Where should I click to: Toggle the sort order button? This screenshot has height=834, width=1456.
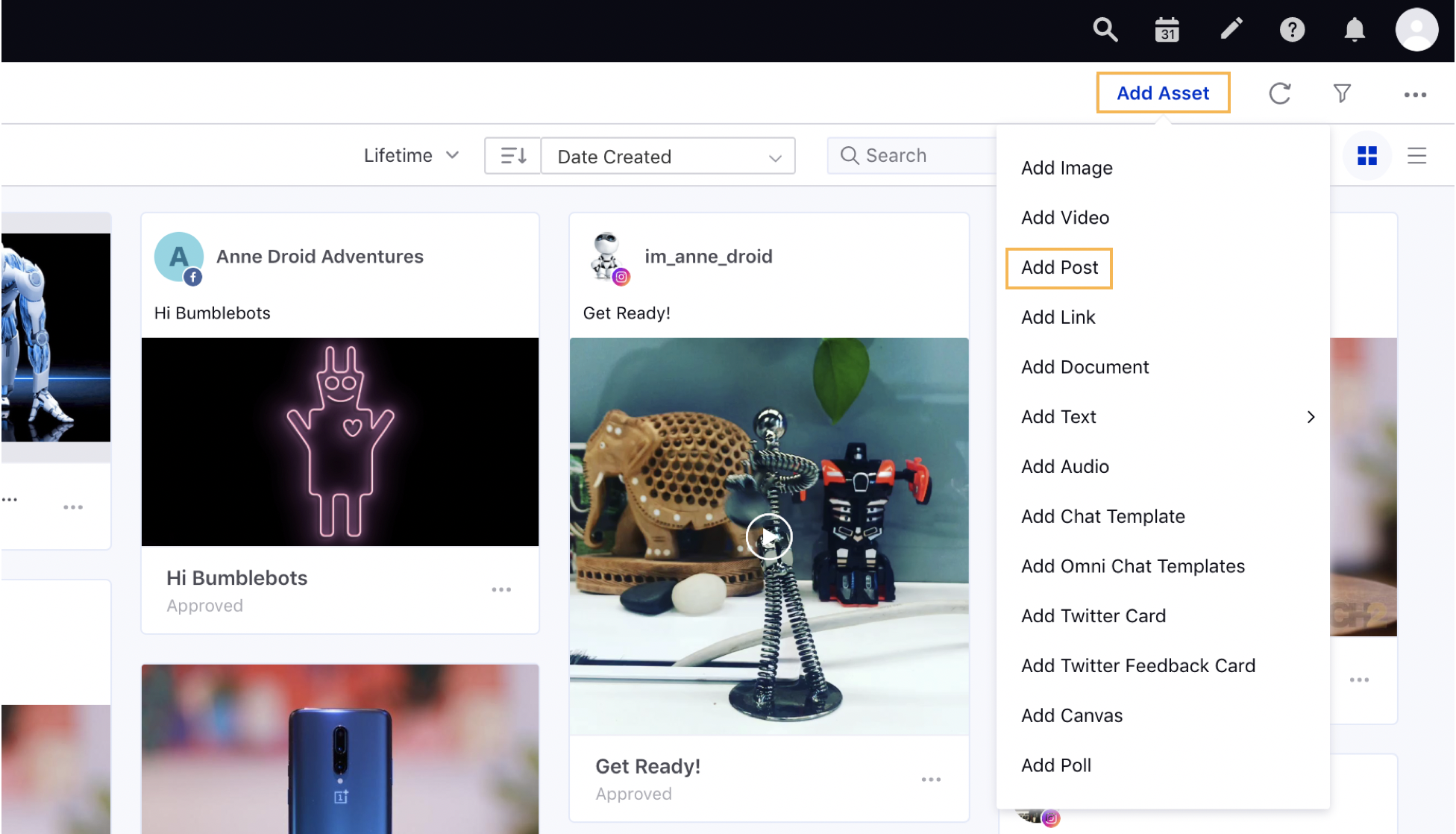tap(513, 156)
